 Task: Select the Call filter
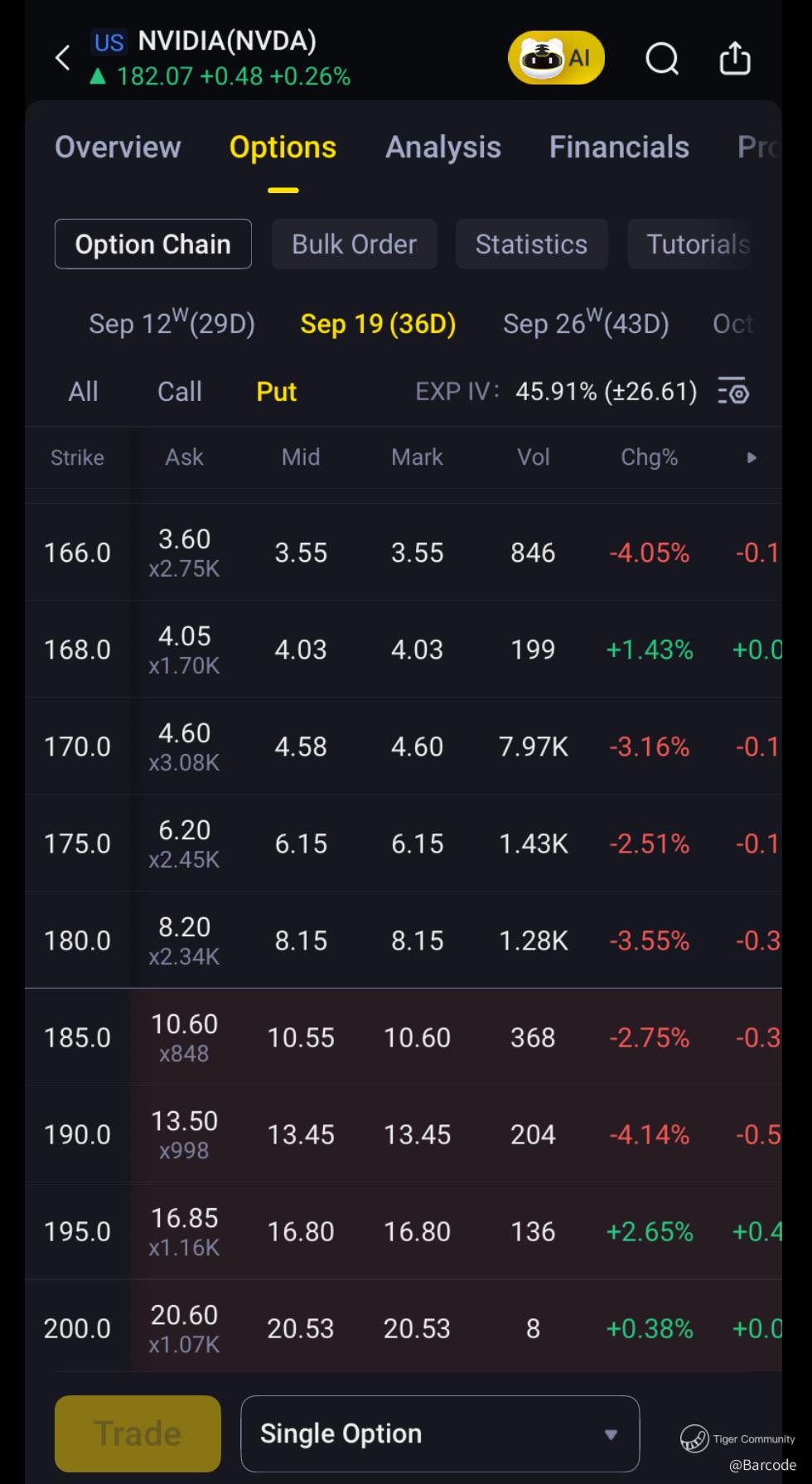179,391
